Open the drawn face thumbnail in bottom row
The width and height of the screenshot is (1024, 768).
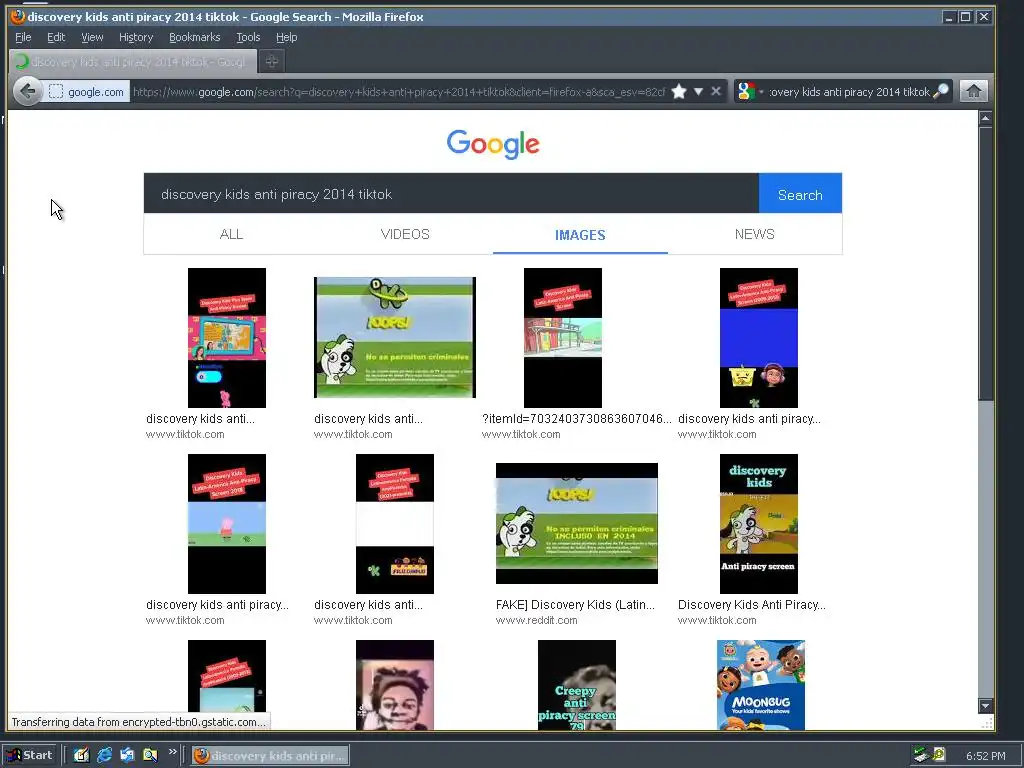click(x=394, y=684)
